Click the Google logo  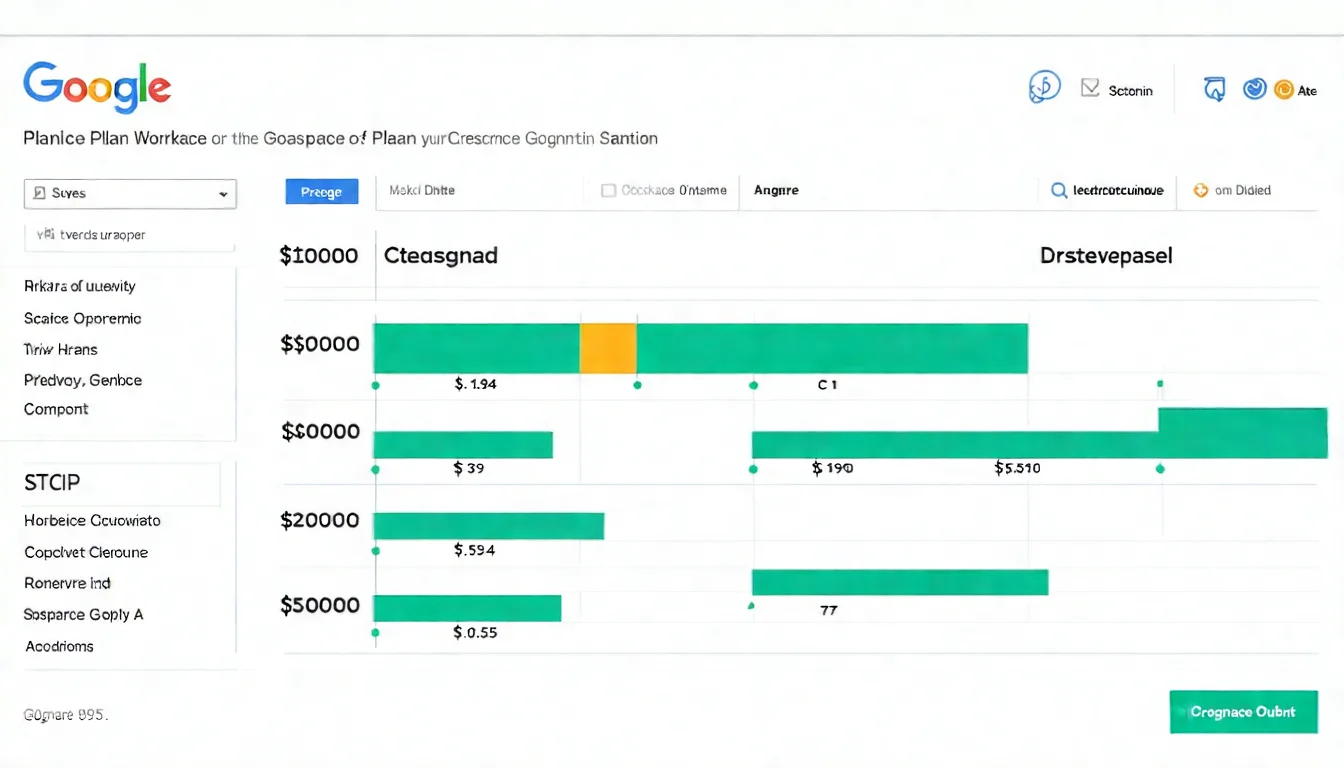tap(97, 87)
